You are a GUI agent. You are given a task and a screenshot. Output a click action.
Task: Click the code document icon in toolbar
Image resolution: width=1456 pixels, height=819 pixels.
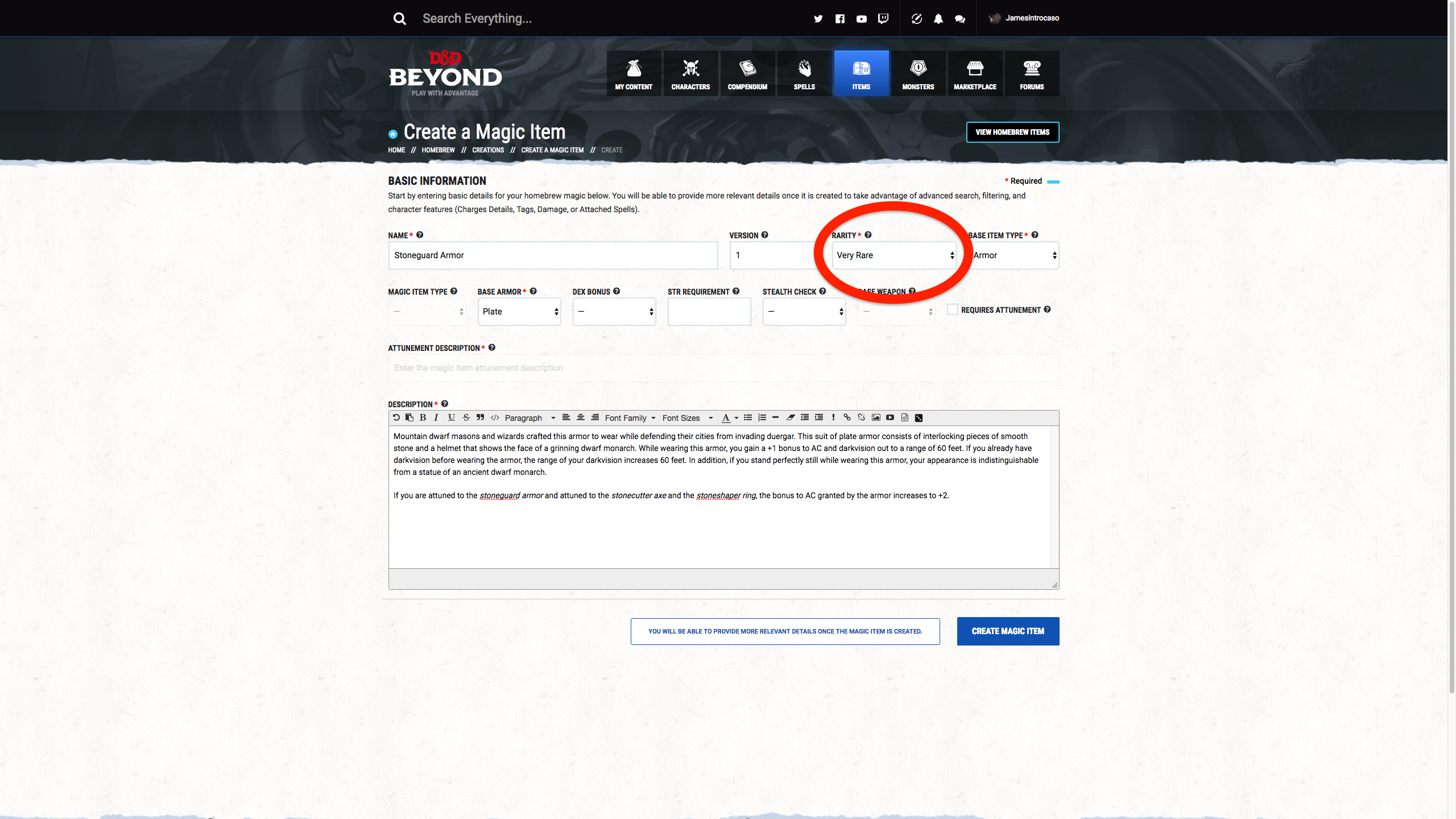pyautogui.click(x=905, y=417)
